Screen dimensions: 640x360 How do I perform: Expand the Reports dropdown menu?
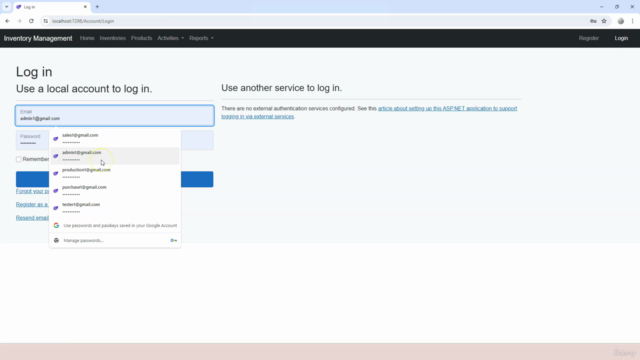[201, 38]
